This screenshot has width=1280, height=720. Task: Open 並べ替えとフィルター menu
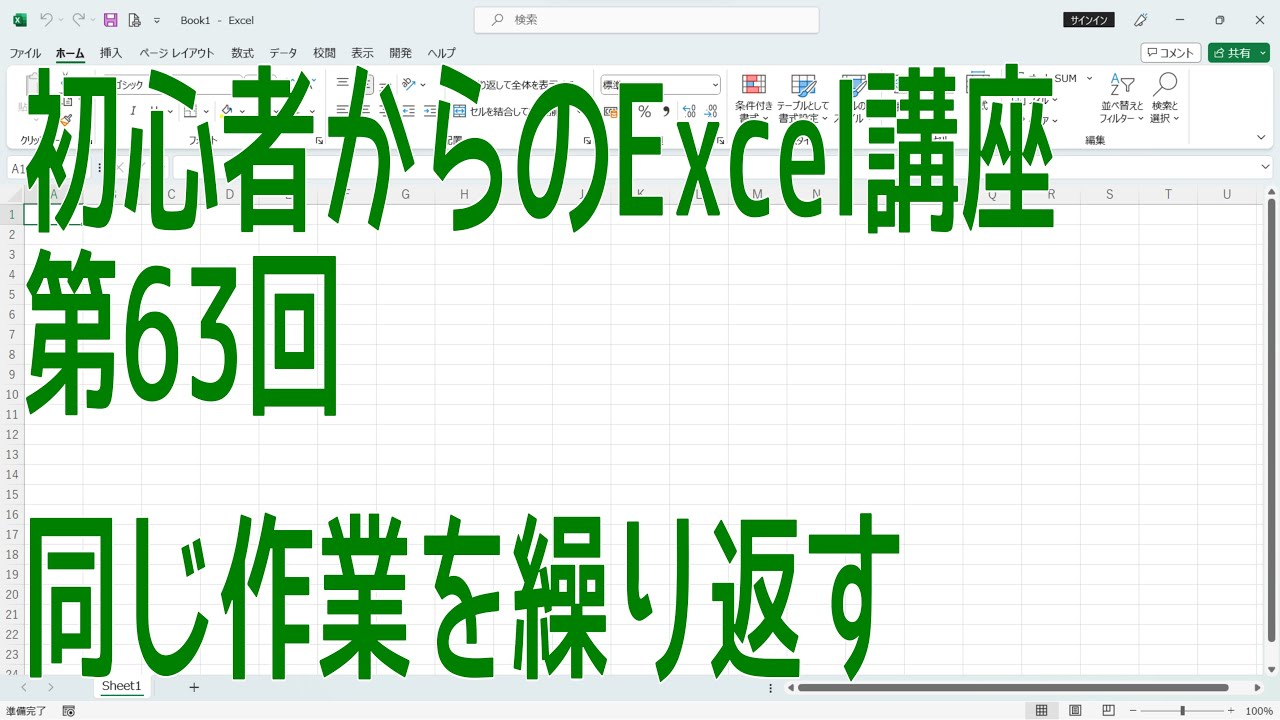point(1121,99)
